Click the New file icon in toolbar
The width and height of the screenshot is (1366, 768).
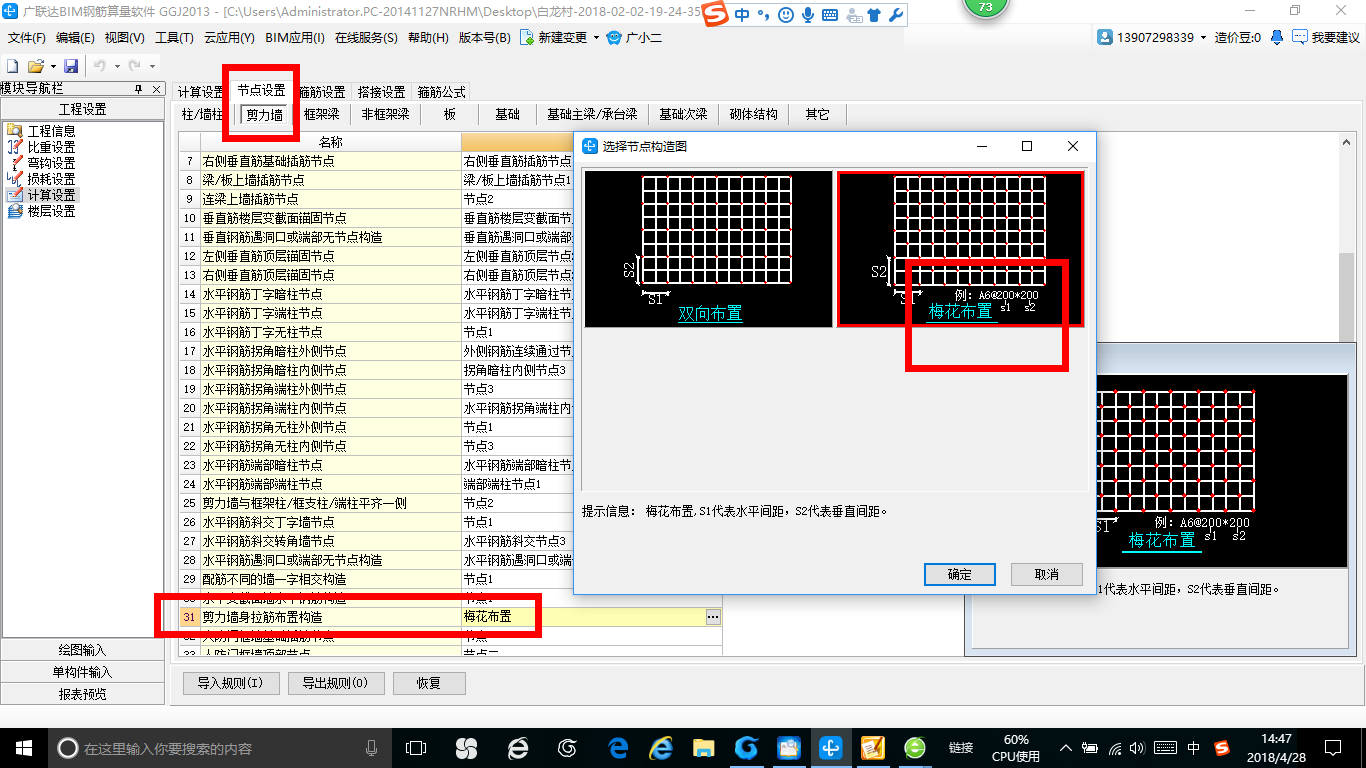pos(13,66)
